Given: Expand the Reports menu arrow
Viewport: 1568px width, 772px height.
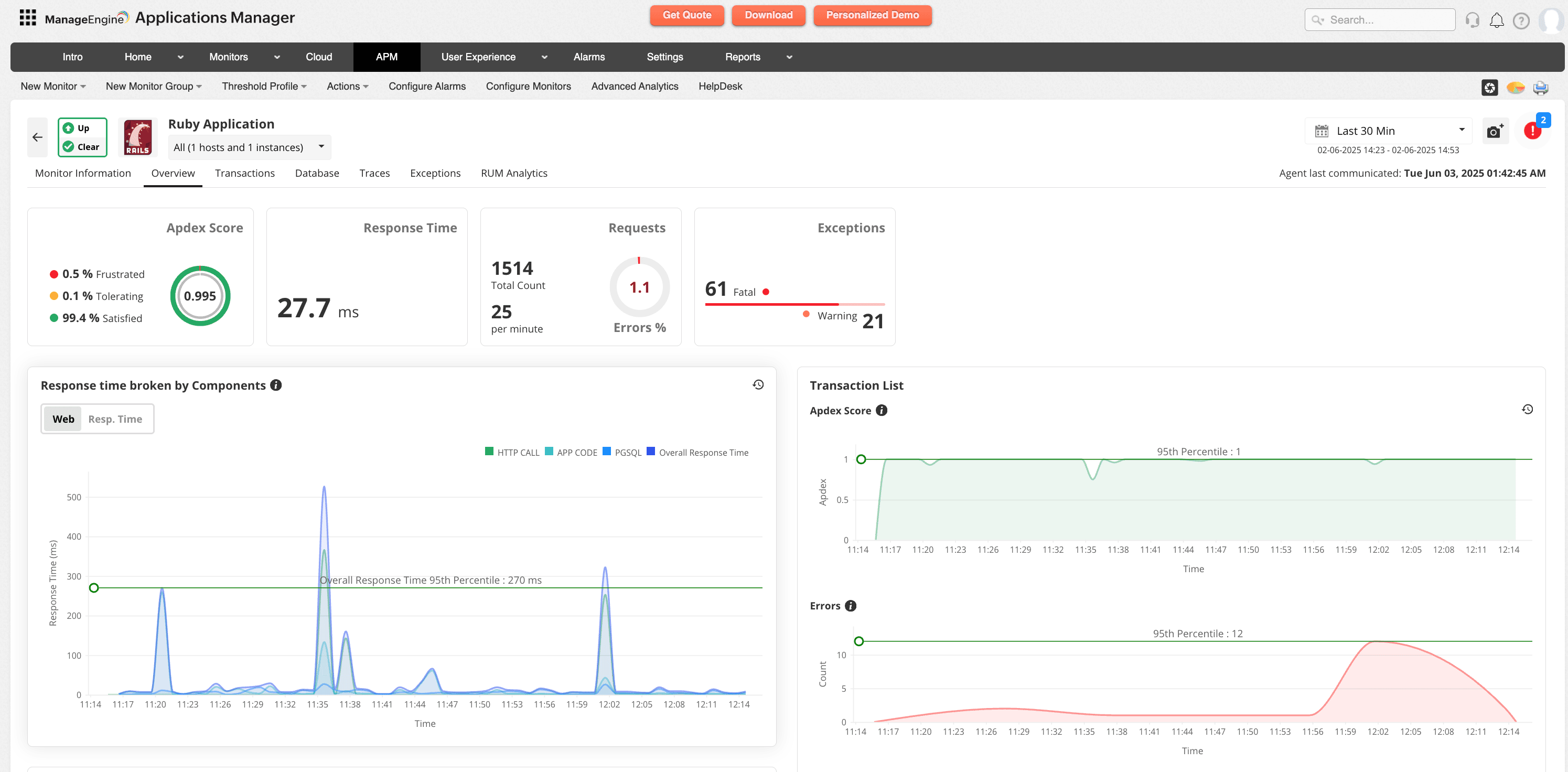Looking at the screenshot, I should (x=789, y=57).
